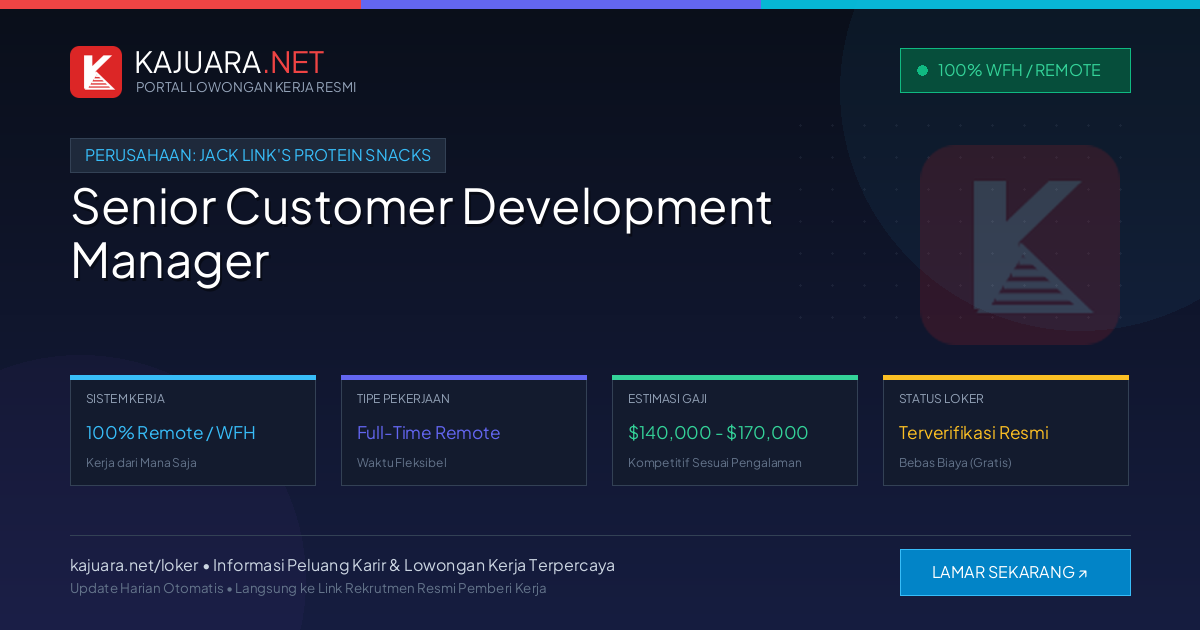Click the Update Harian Otomatis footer line

308,588
